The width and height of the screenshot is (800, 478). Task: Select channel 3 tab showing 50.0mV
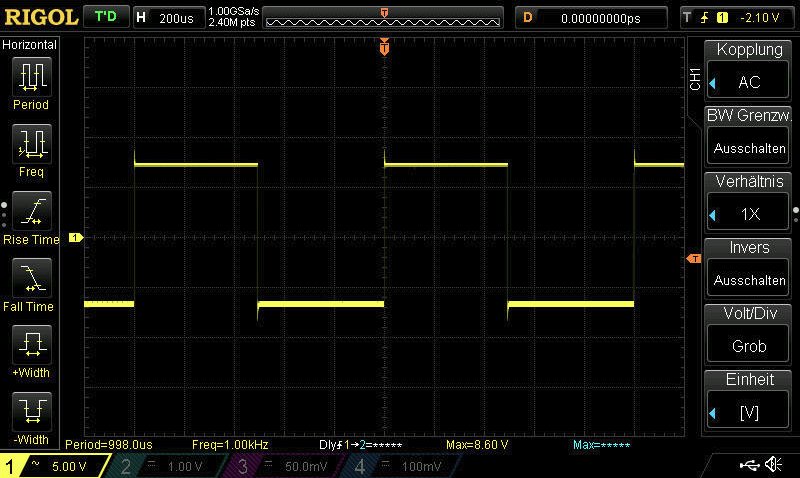coord(283,466)
